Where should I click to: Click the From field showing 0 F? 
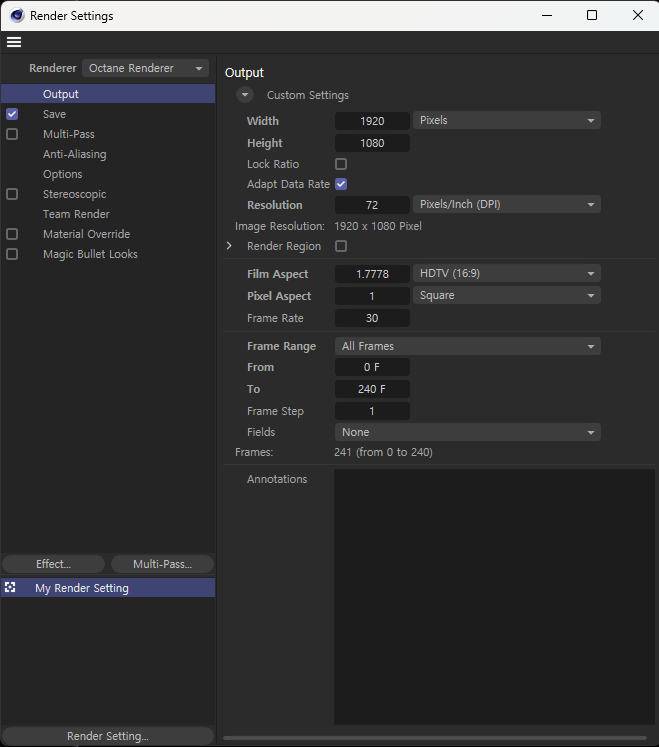(372, 367)
